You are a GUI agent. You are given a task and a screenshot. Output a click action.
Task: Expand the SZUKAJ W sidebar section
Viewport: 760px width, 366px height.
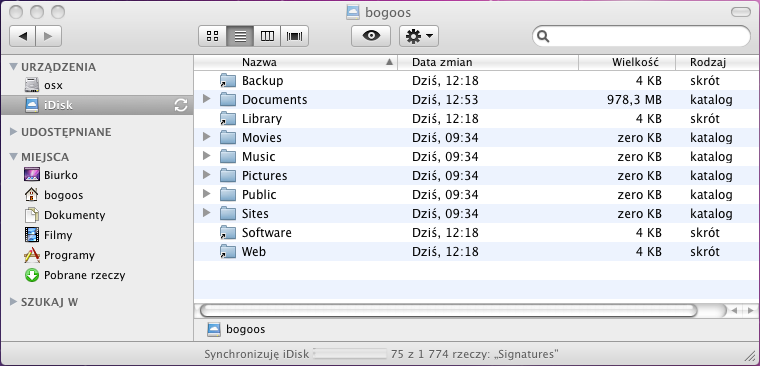pos(14,302)
